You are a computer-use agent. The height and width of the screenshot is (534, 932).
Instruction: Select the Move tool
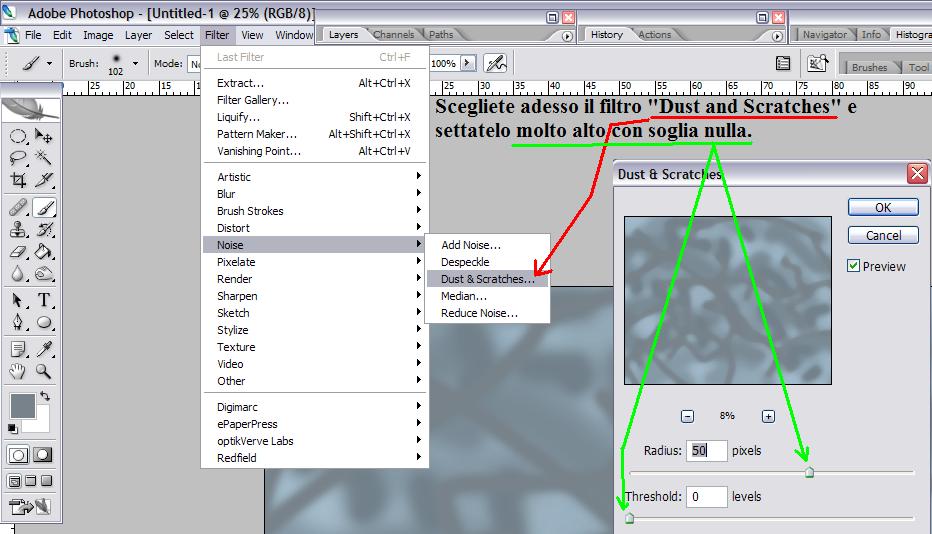pyautogui.click(x=43, y=136)
